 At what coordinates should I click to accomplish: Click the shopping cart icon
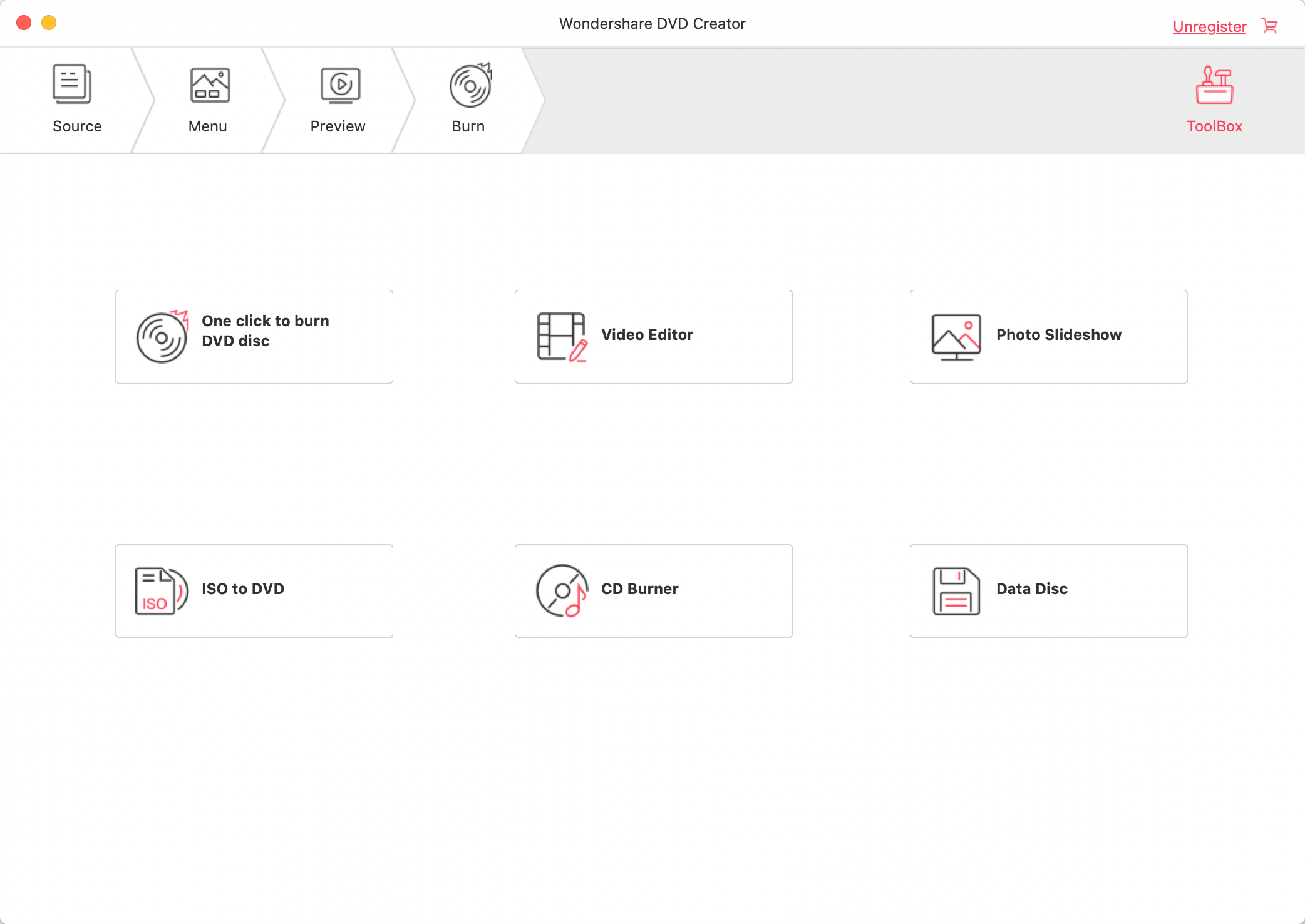(1269, 26)
